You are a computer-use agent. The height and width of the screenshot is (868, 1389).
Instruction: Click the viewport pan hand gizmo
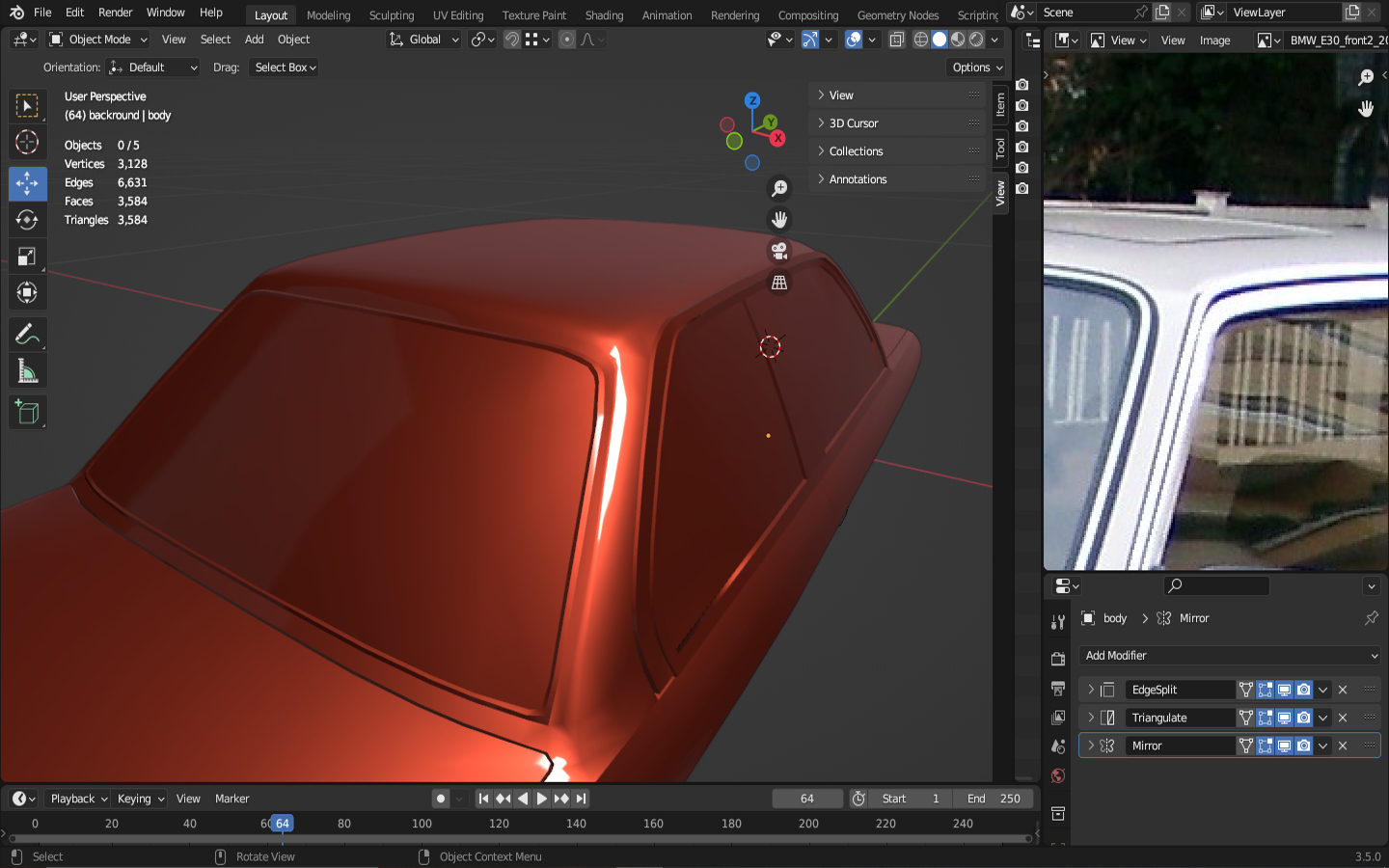[x=779, y=220]
